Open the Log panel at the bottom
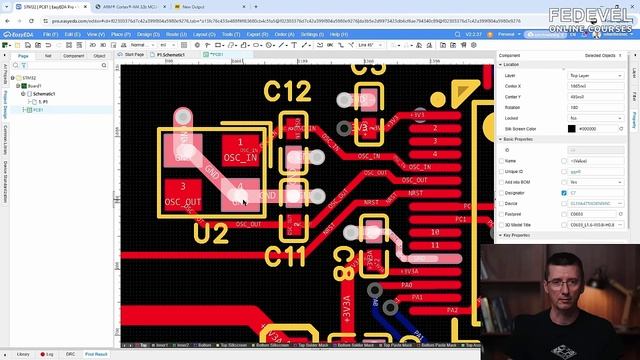640x360 pixels. (x=47, y=354)
